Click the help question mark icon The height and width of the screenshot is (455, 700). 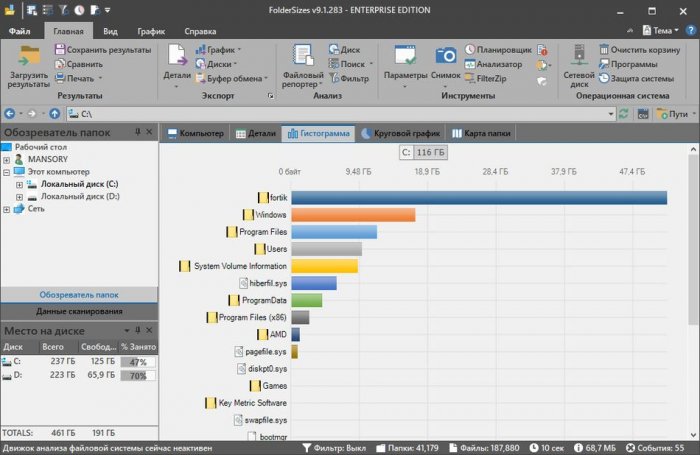[x=691, y=30]
